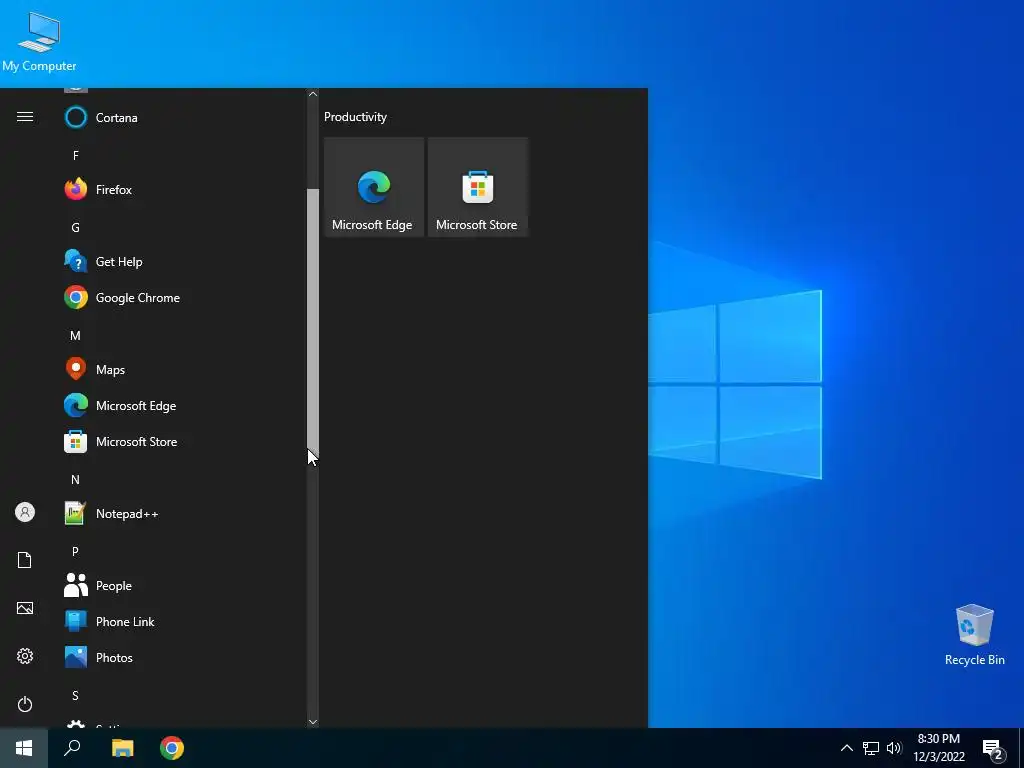Select the Recycle Bin desktop icon
The width and height of the screenshot is (1024, 768).
point(974,635)
